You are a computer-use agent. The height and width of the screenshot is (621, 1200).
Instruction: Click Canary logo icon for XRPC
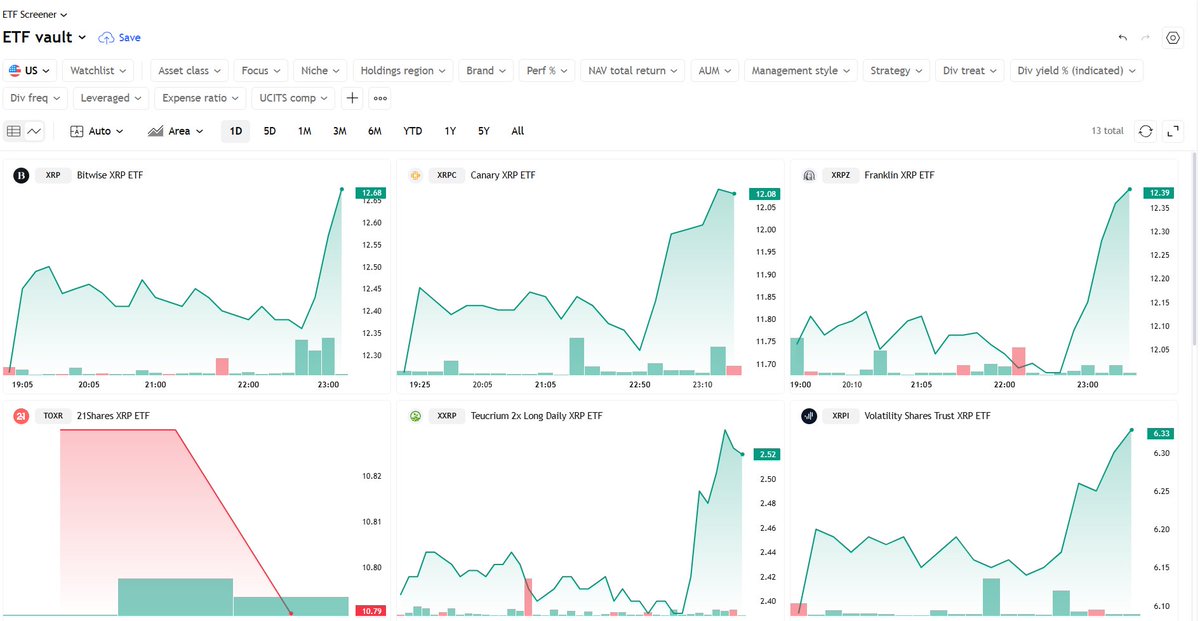[415, 175]
